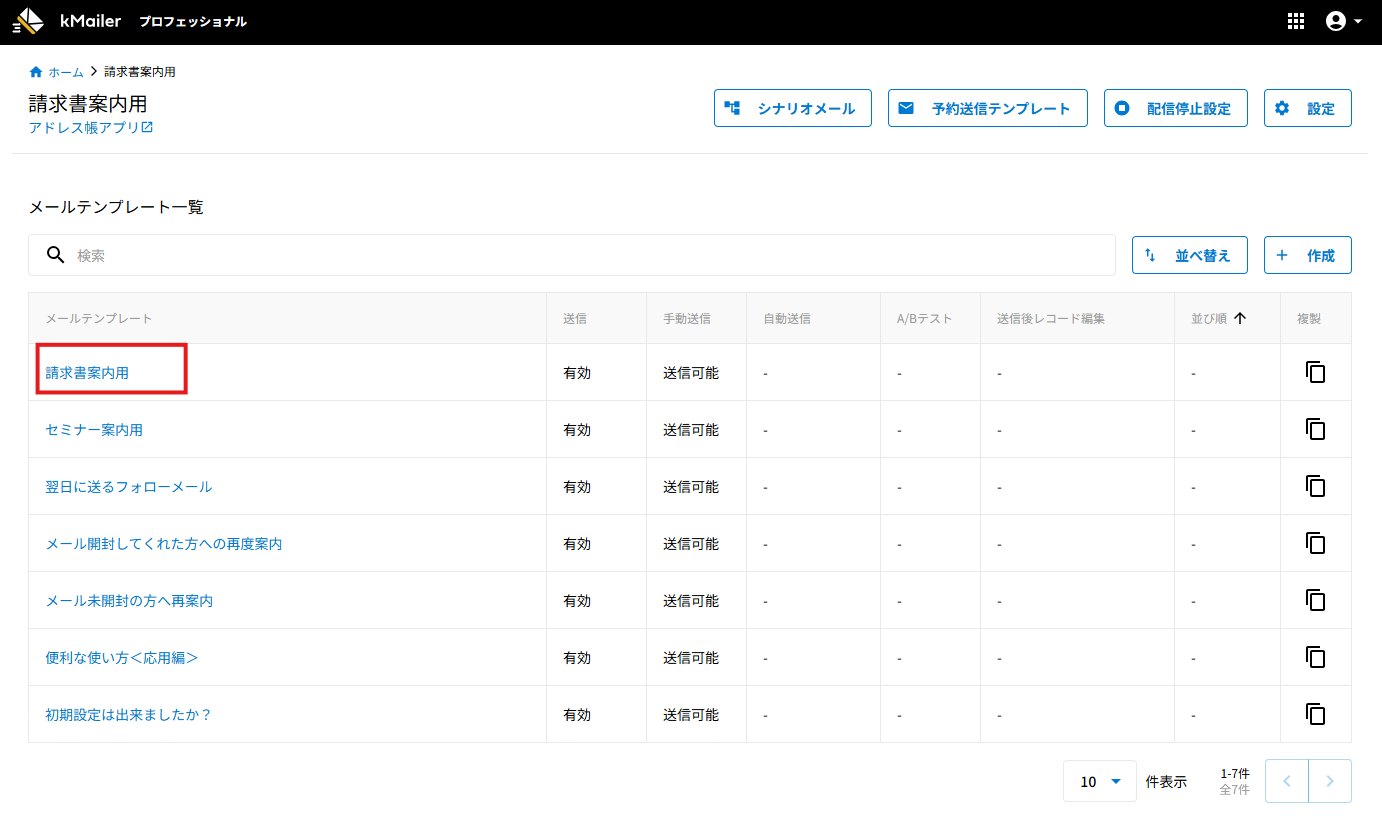Expand the rows-per-page dropdown showing 10

(1100, 781)
